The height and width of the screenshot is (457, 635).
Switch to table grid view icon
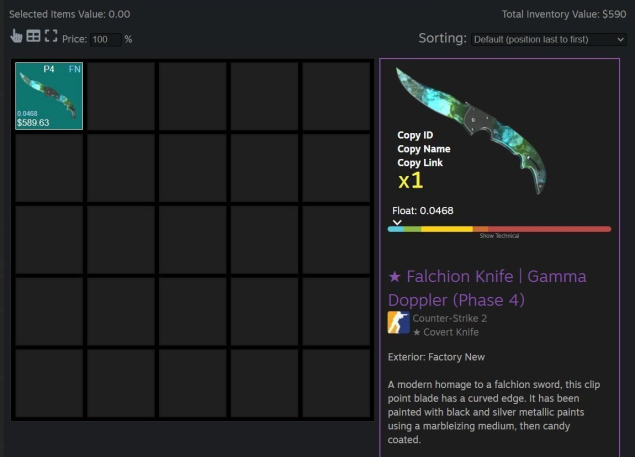[33, 36]
